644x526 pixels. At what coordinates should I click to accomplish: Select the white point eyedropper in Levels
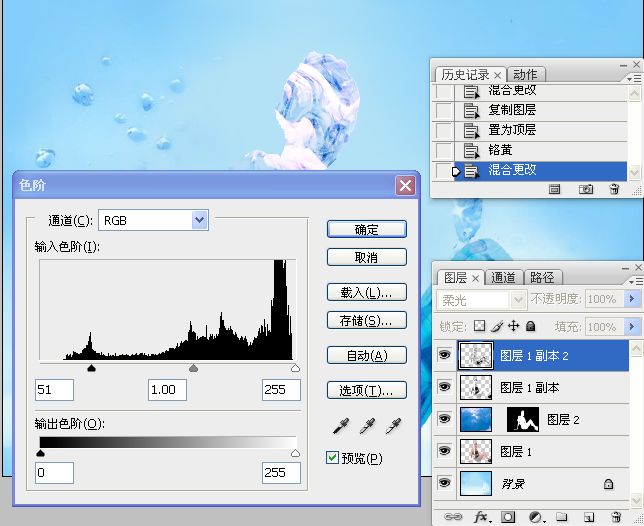[393, 427]
